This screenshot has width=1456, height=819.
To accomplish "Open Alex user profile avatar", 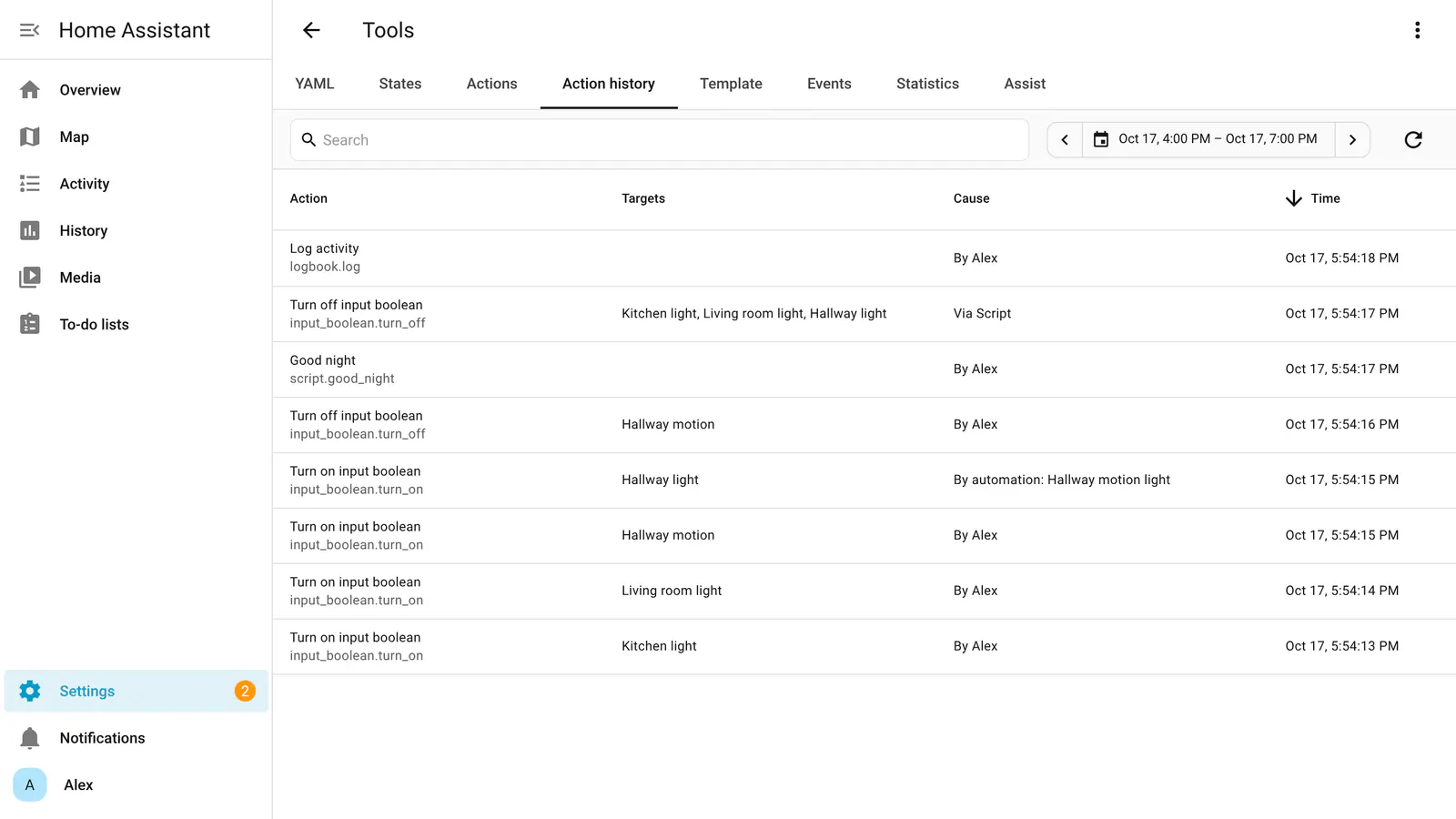I will (30, 784).
